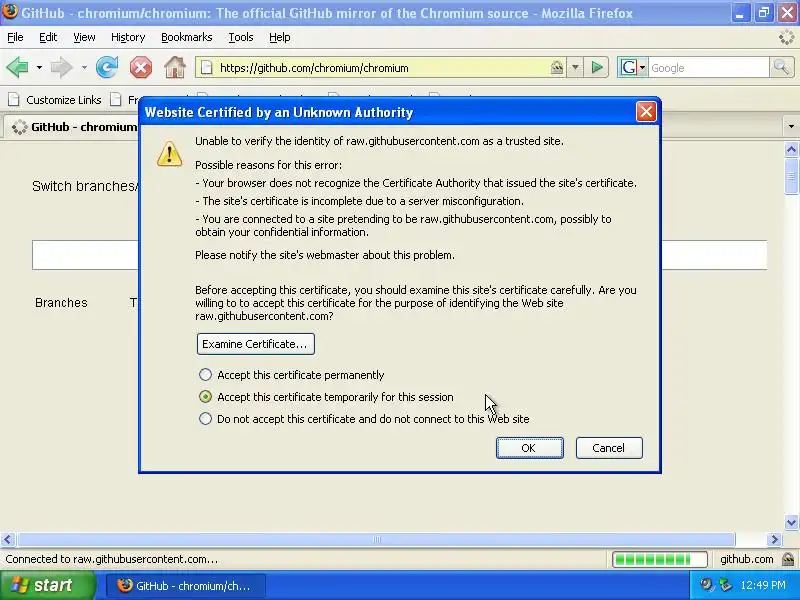Click the 12:49 PM taskbar clock
This screenshot has height=600, width=800.
click(x=763, y=585)
